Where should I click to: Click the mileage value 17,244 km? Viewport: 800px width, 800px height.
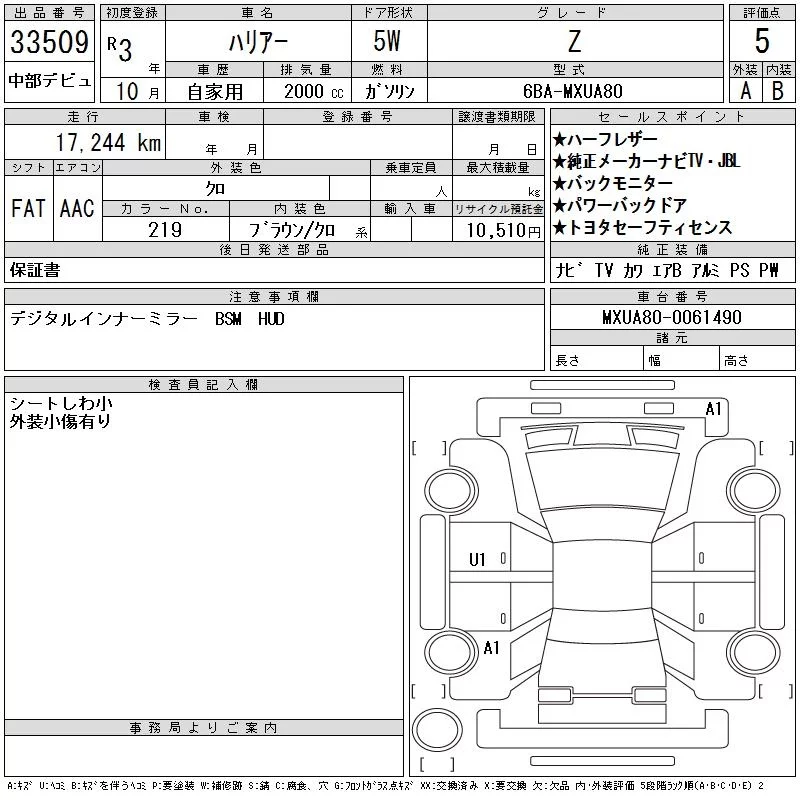[108, 142]
